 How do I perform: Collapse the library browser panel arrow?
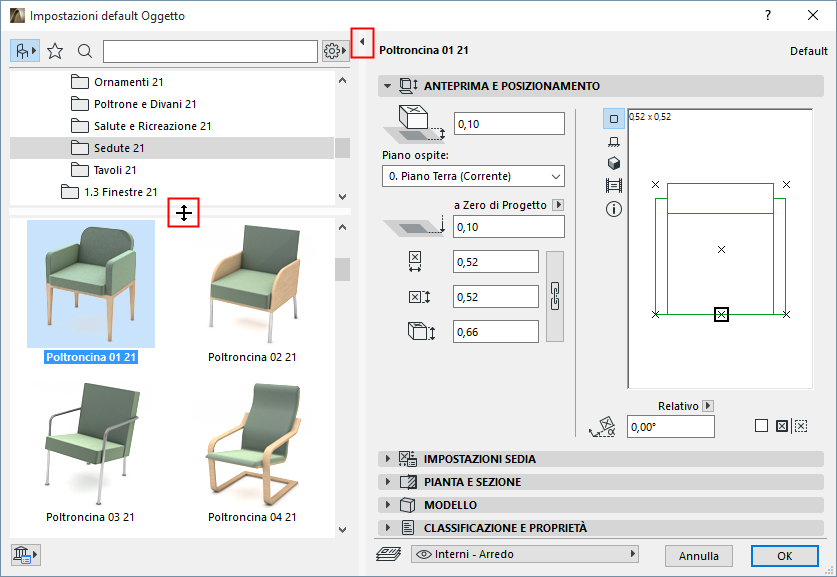pos(362,42)
